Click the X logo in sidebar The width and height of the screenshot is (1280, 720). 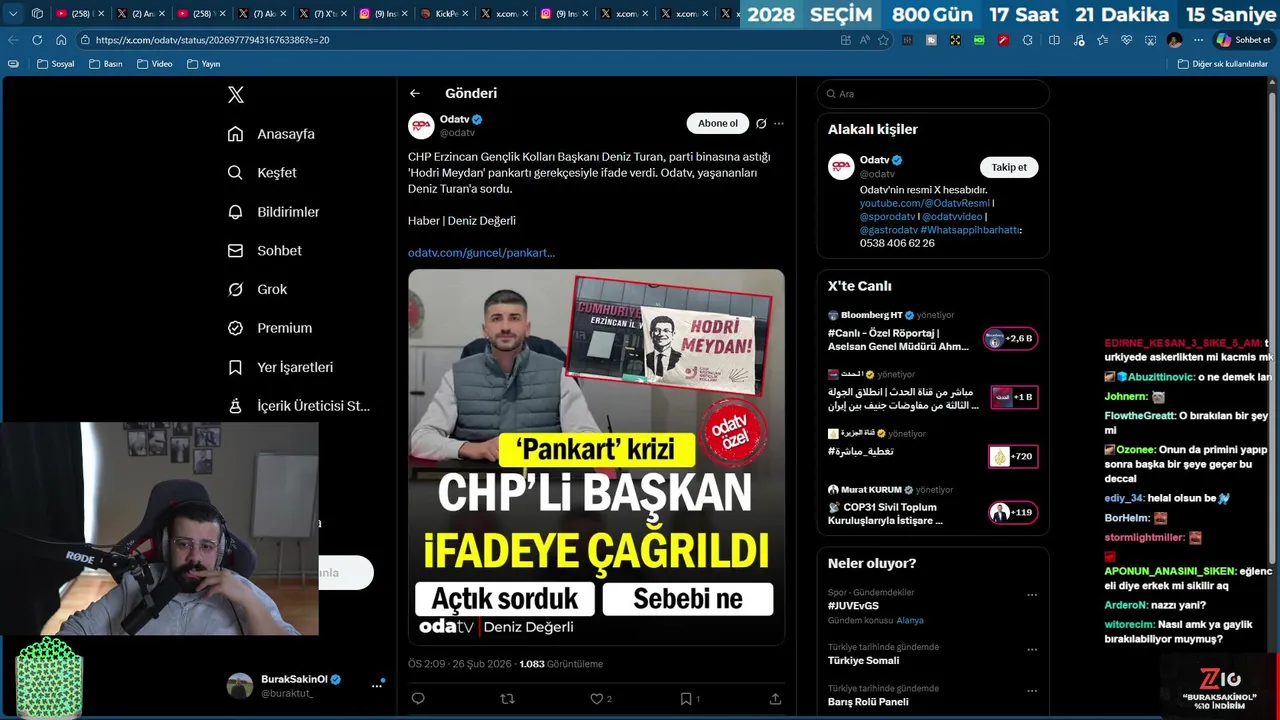pos(236,95)
